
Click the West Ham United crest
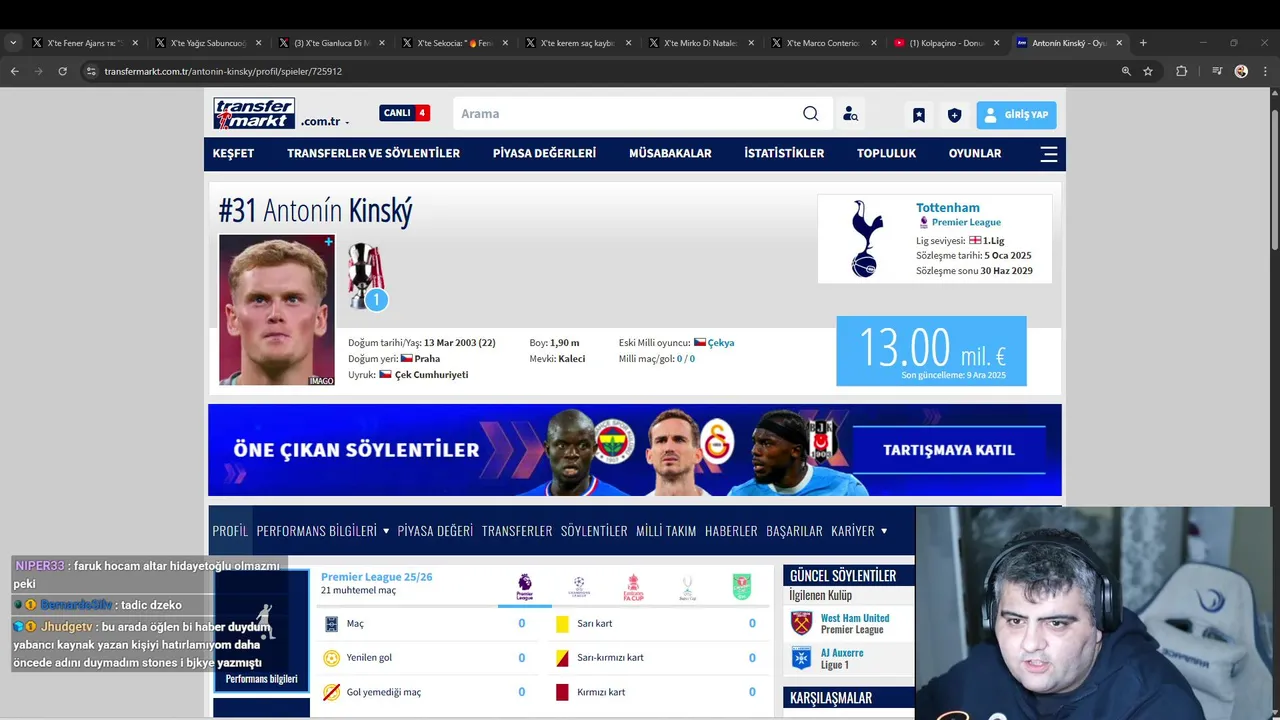pos(801,623)
